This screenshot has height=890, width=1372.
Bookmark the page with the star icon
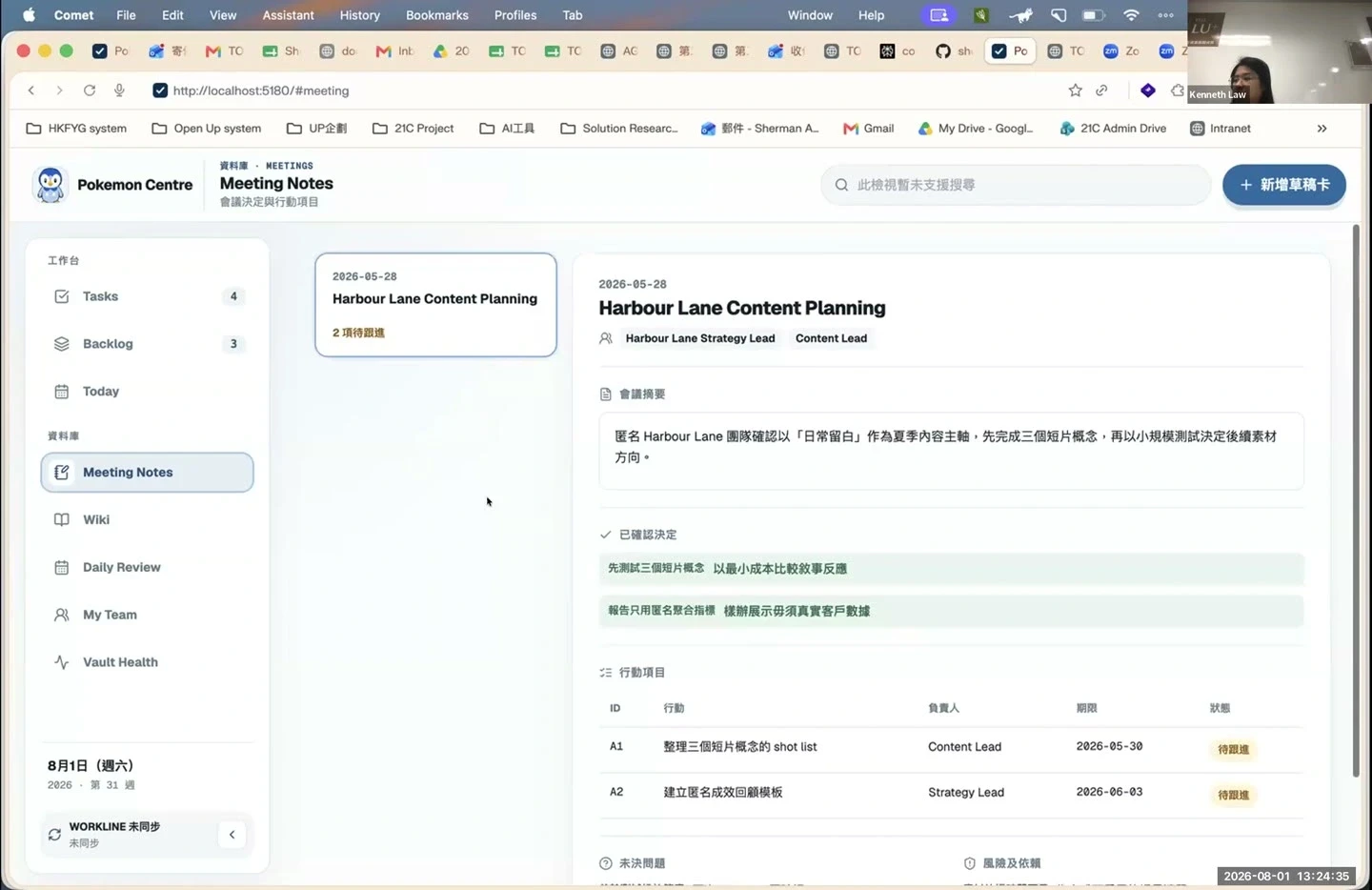pyautogui.click(x=1075, y=91)
